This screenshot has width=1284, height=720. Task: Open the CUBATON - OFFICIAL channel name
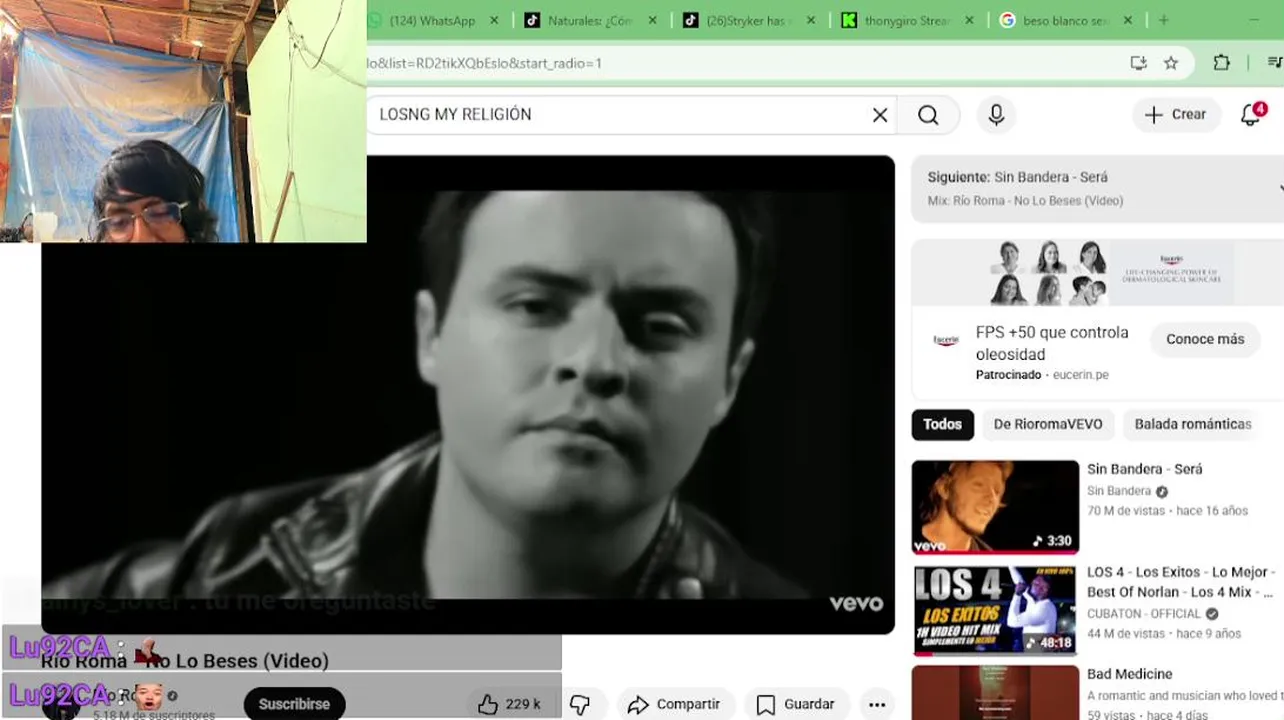[1144, 614]
